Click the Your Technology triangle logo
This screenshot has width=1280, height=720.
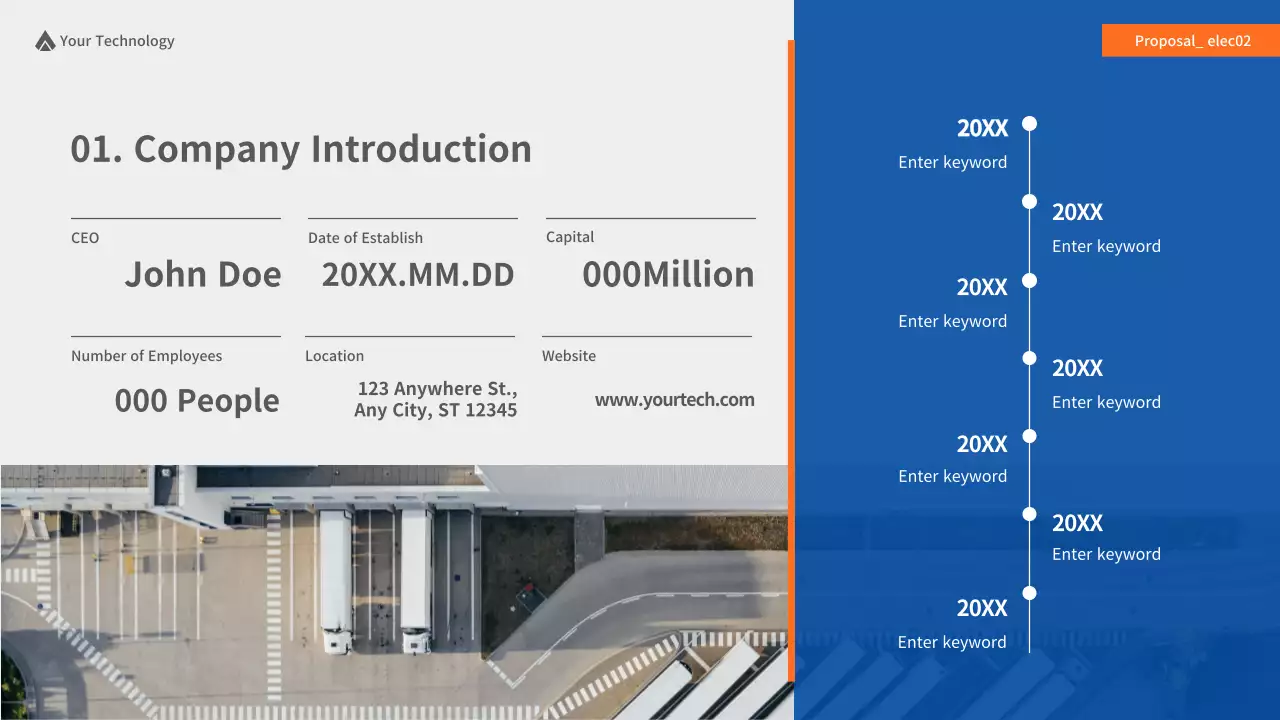(x=43, y=40)
